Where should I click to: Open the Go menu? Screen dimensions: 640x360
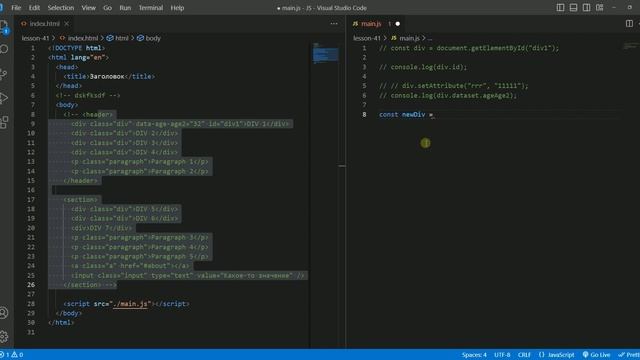(x=107, y=8)
